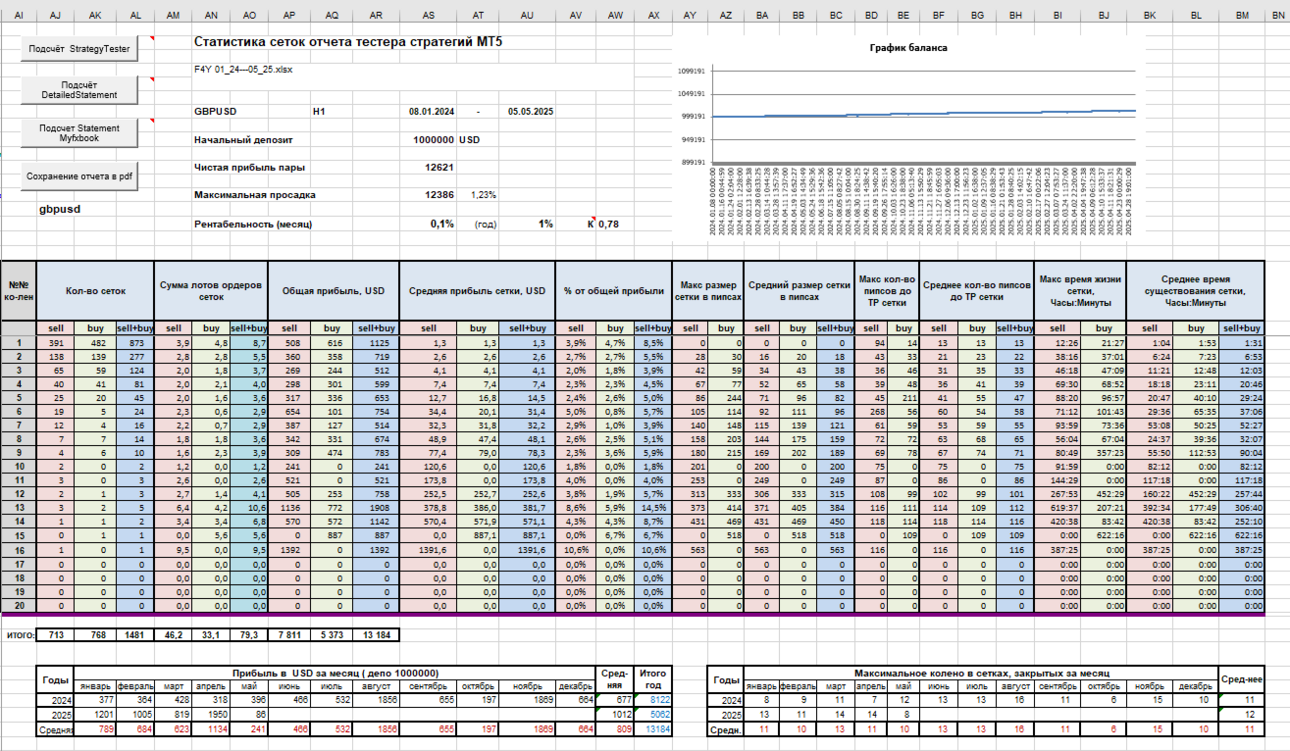Select January 2025 profit "1201"

pyautogui.click(x=96, y=715)
